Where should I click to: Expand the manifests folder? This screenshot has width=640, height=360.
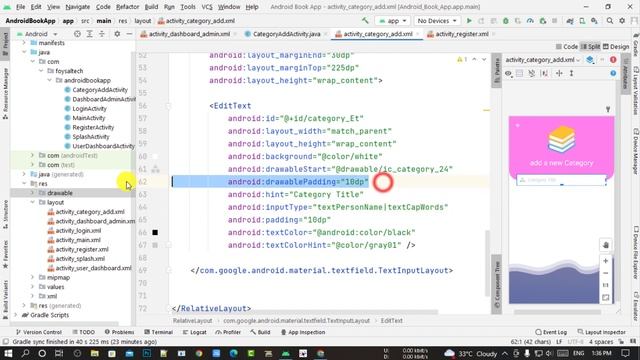(x=24, y=42)
